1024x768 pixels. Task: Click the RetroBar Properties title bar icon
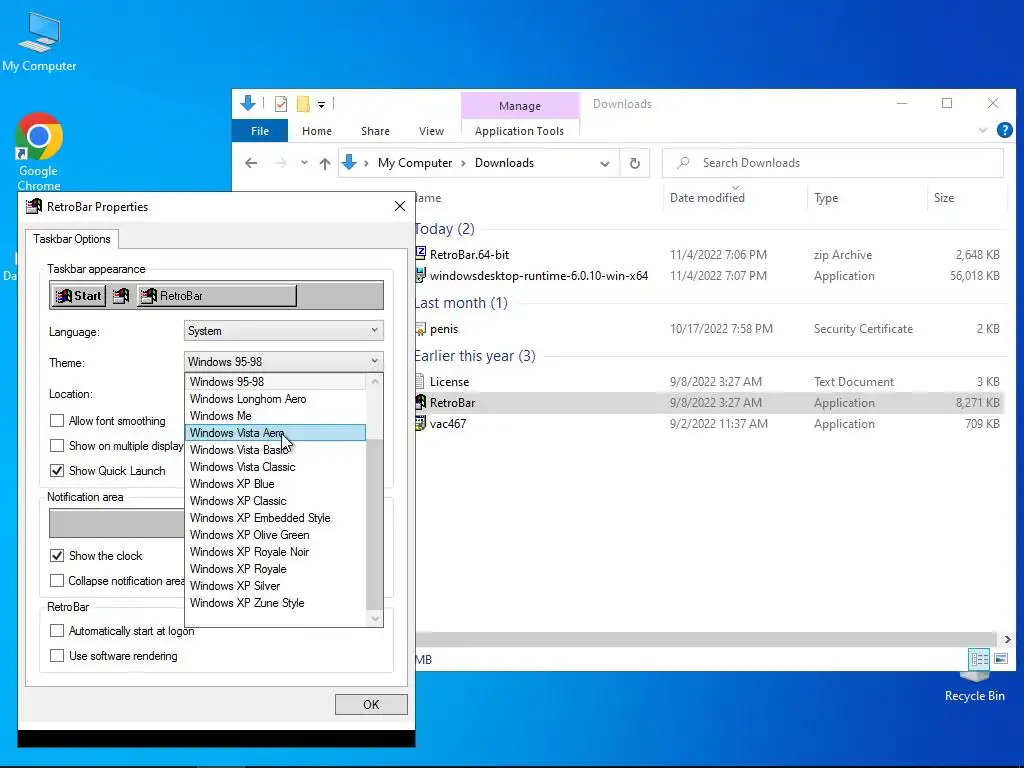[x=33, y=206]
